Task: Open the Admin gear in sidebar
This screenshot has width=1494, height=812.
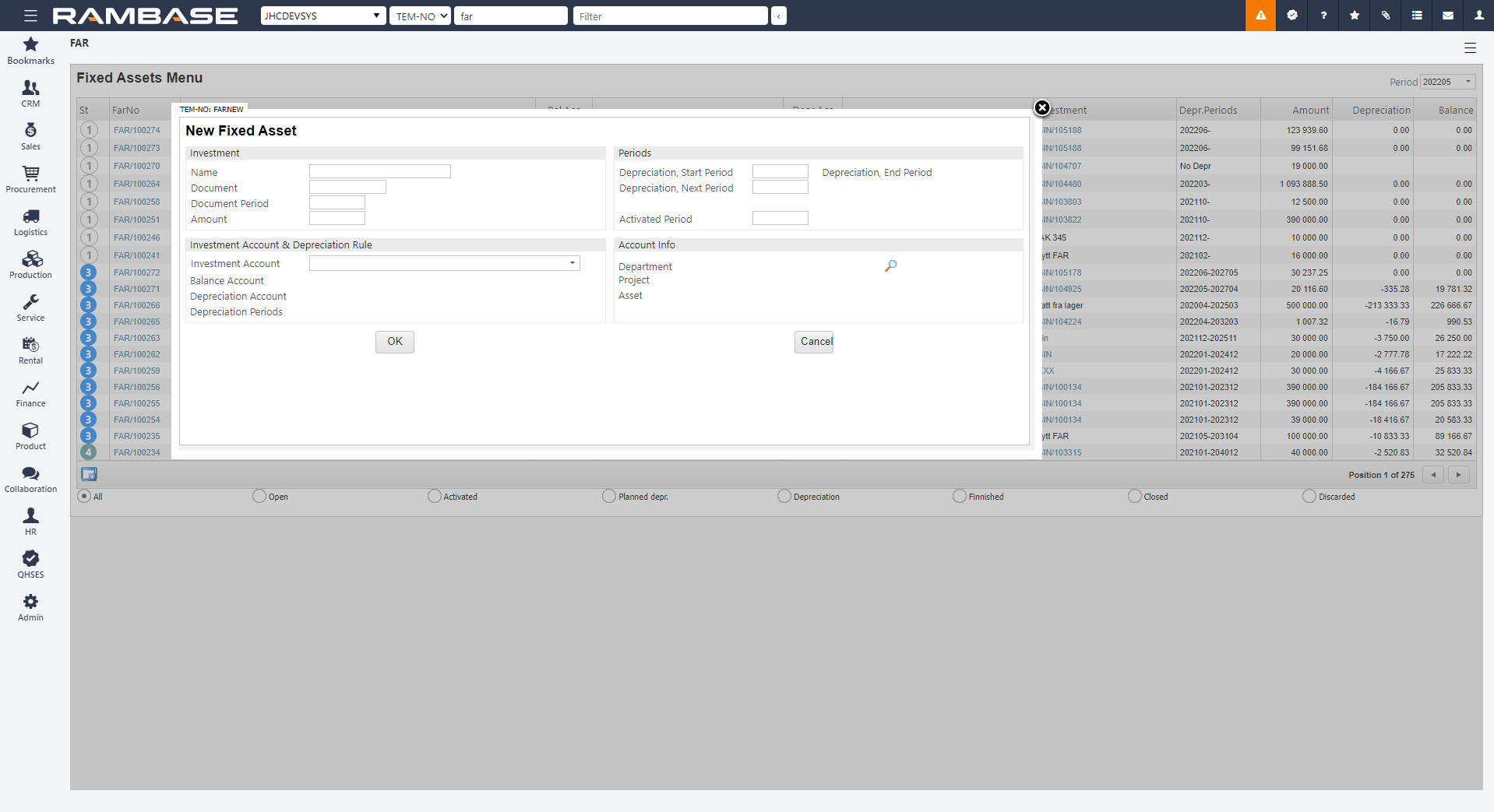Action: (30, 607)
